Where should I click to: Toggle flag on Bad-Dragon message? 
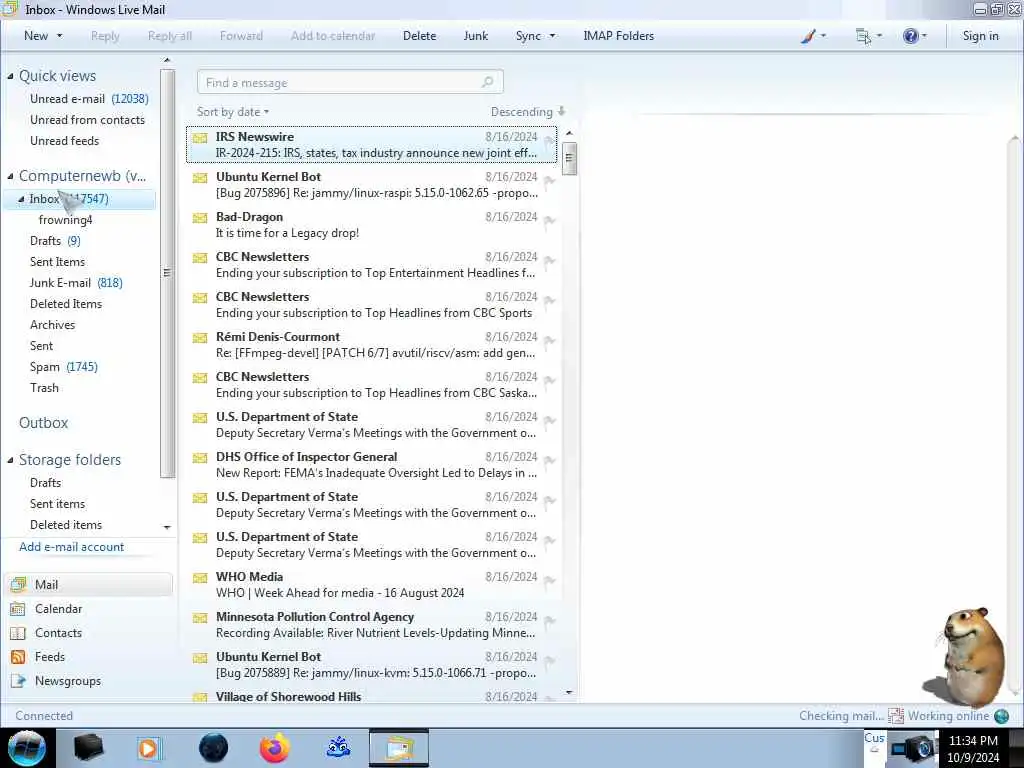tap(549, 221)
